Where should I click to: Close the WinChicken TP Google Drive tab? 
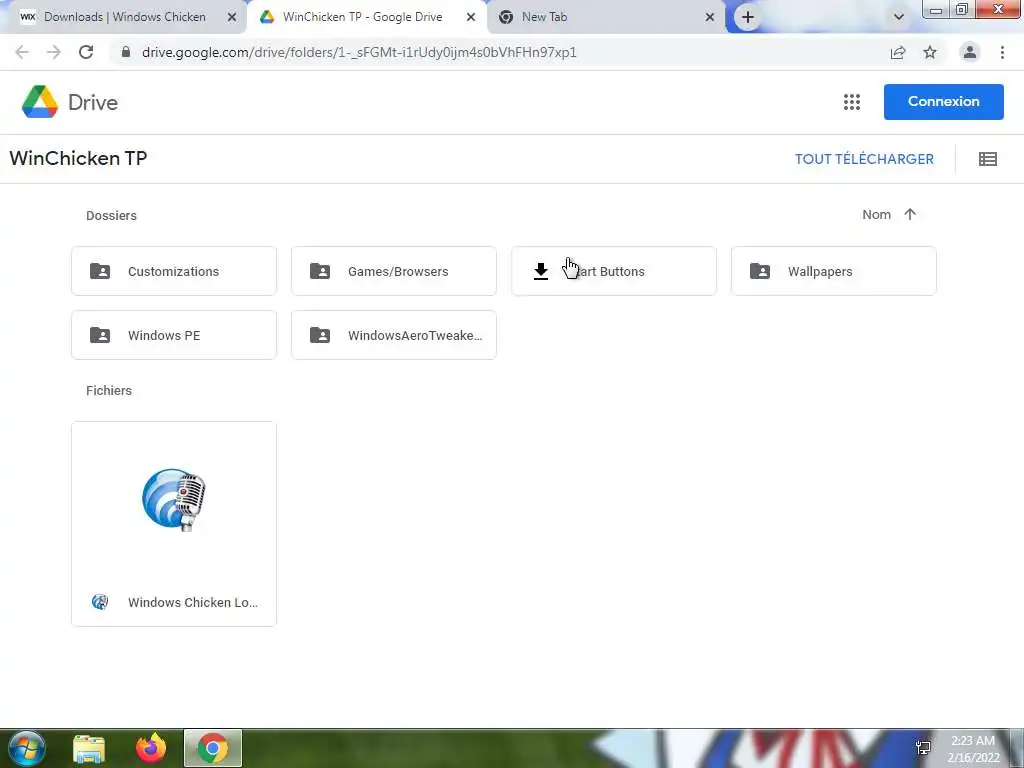coord(471,17)
